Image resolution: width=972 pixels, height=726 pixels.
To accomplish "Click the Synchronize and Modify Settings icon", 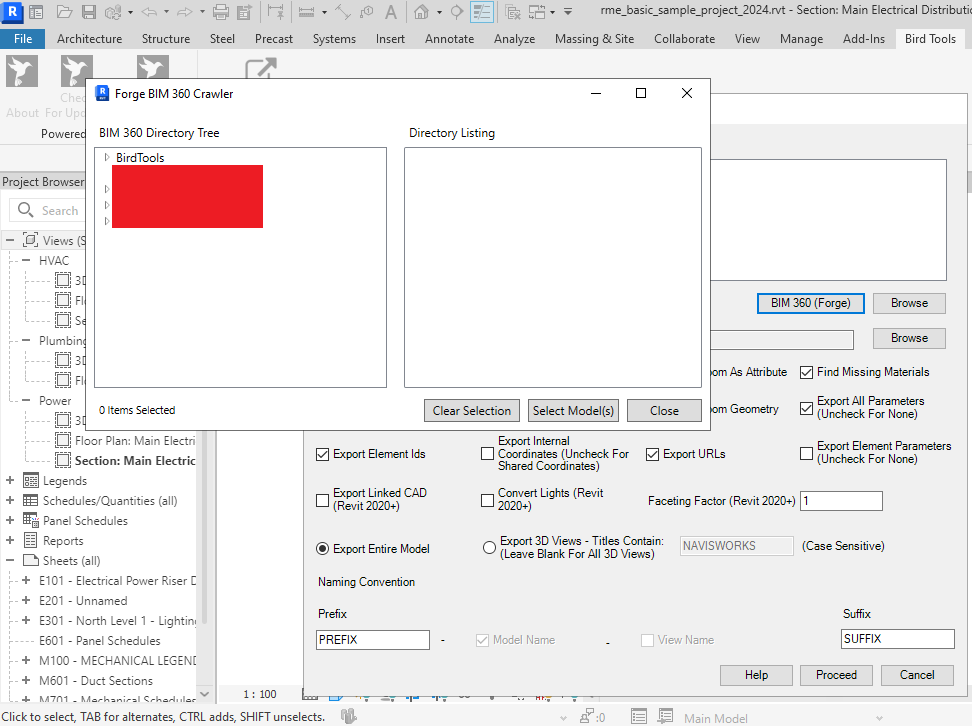I will [113, 11].
